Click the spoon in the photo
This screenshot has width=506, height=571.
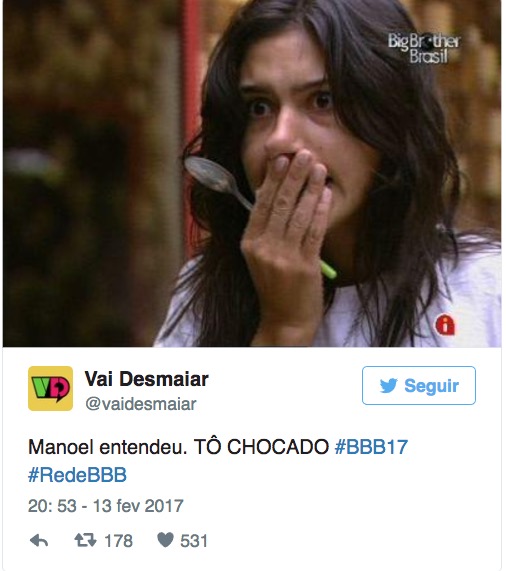point(218,180)
